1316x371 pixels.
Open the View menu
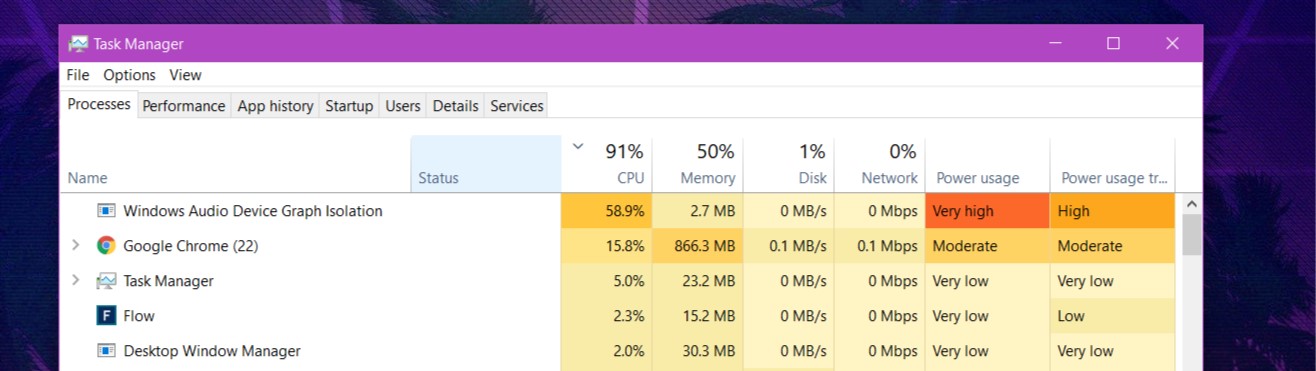[185, 75]
